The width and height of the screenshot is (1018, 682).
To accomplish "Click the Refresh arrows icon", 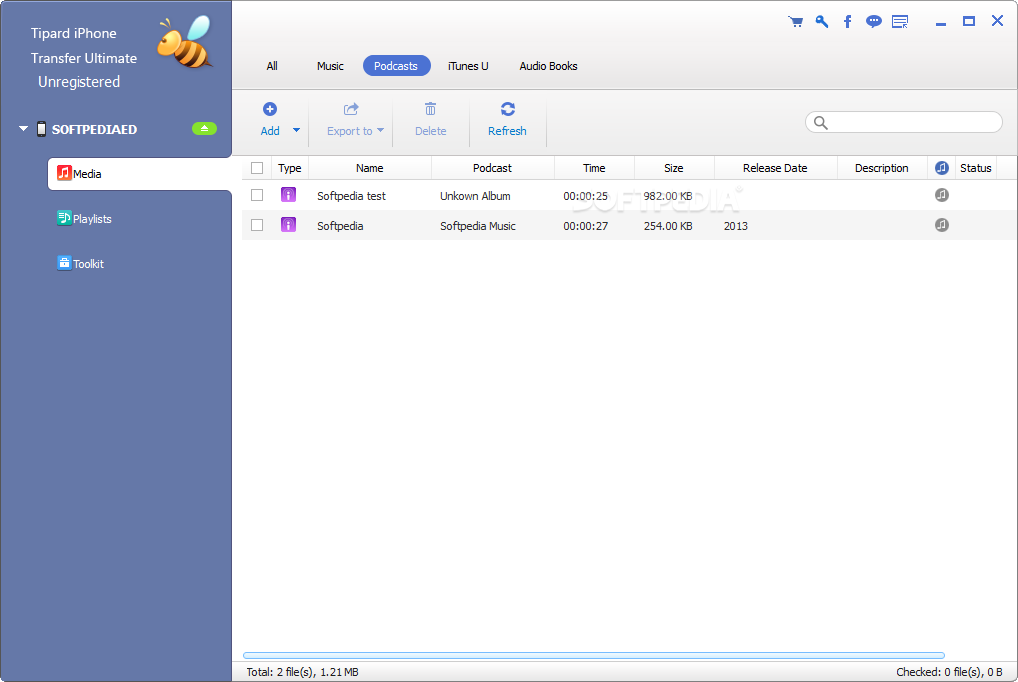I will pyautogui.click(x=508, y=109).
